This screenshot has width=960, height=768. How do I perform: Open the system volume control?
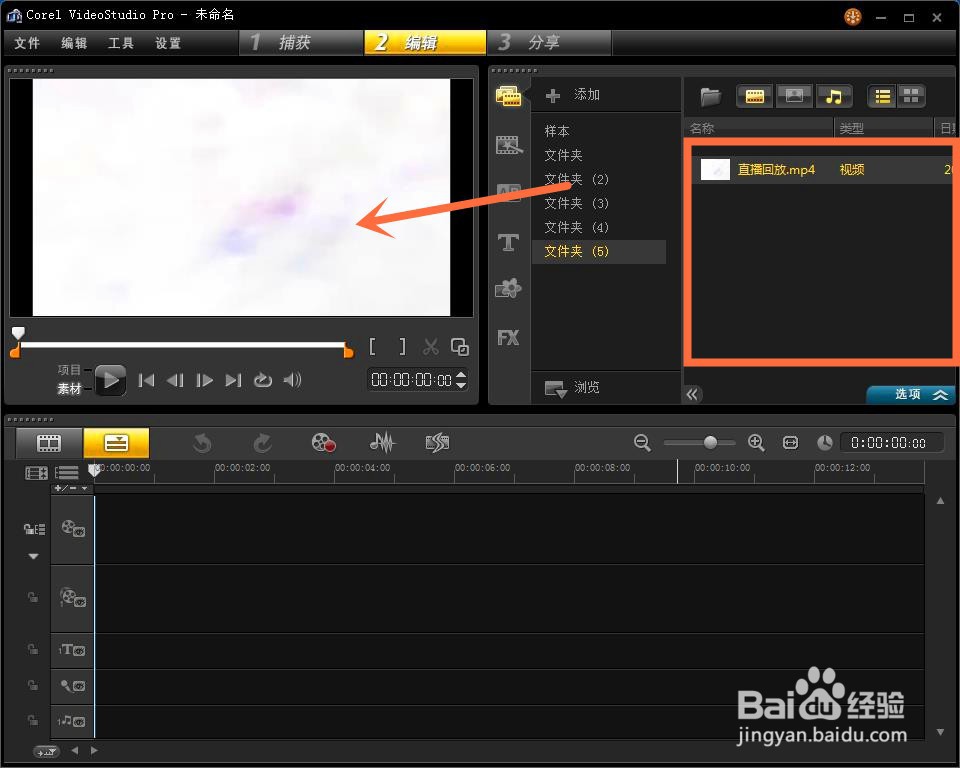click(x=292, y=380)
